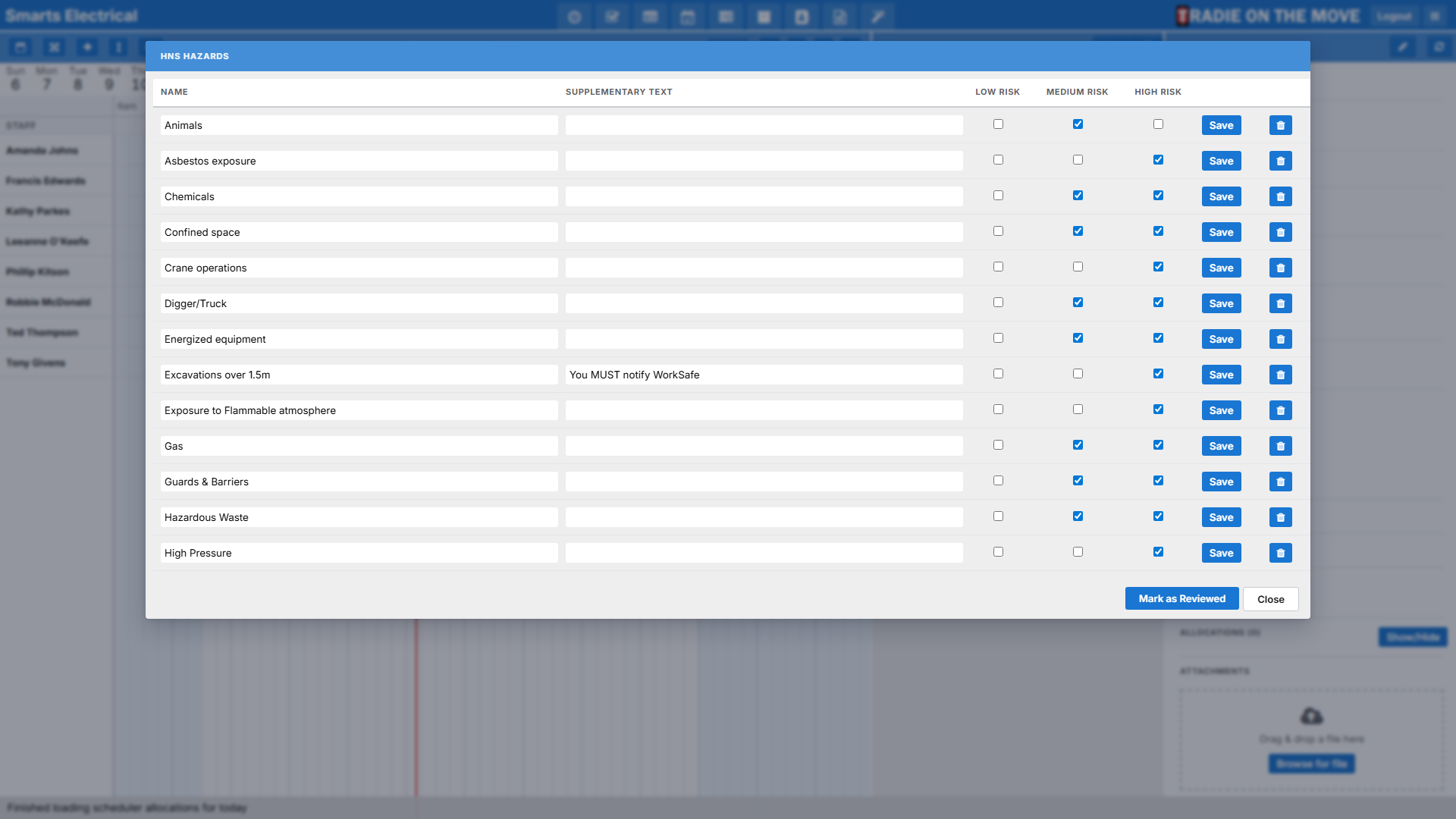The height and width of the screenshot is (819, 1456).
Task: Delete the Hazardous Waste hazard
Action: pyautogui.click(x=1280, y=517)
